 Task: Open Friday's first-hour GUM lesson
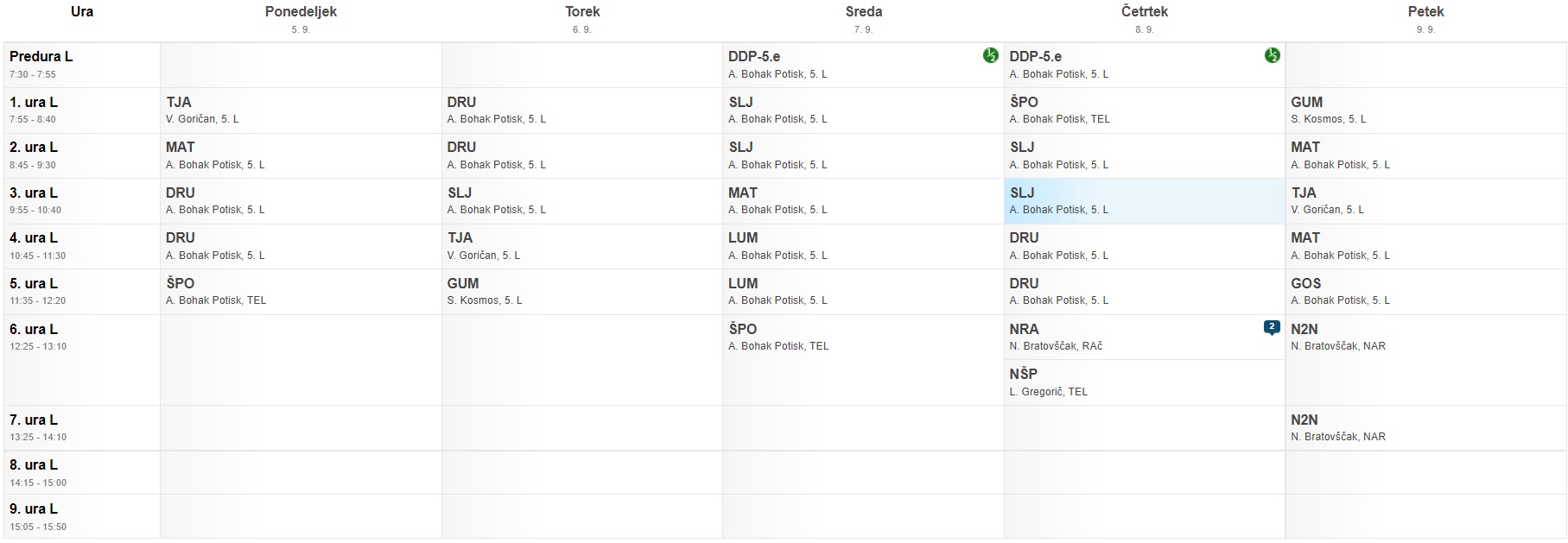click(1425, 110)
